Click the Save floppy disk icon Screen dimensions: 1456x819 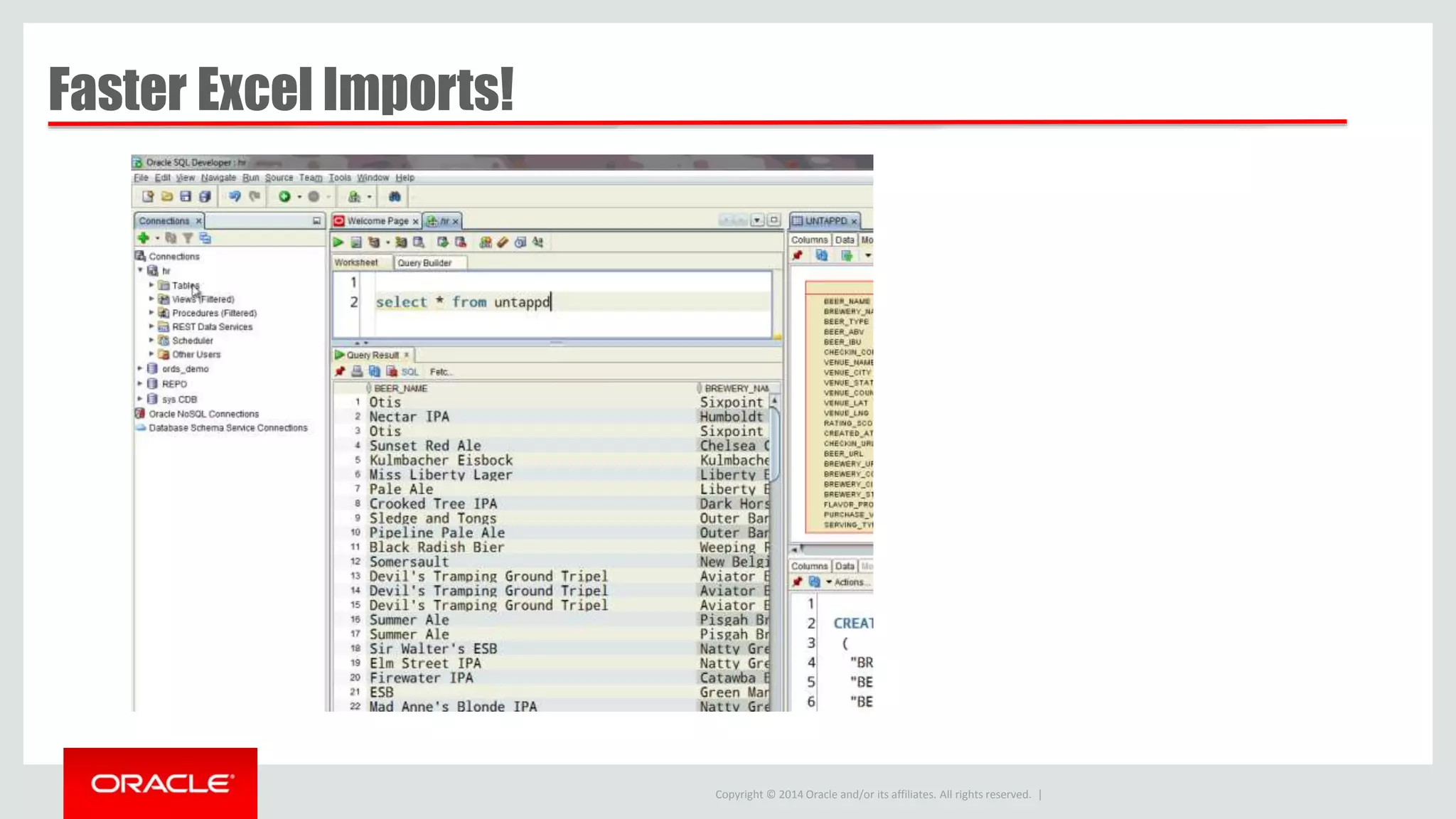pyautogui.click(x=186, y=197)
